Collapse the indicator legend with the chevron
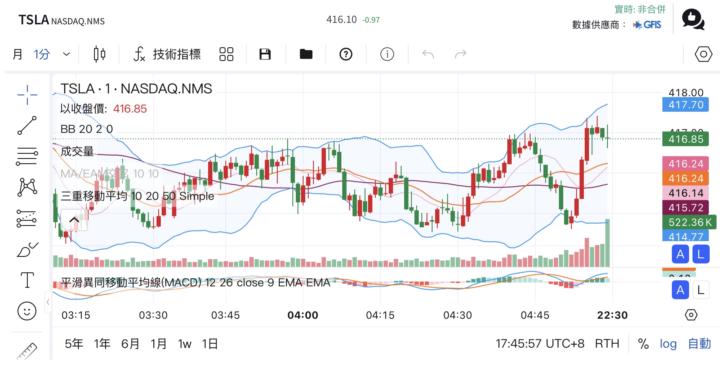Screen dimensions: 720x378 74,220
